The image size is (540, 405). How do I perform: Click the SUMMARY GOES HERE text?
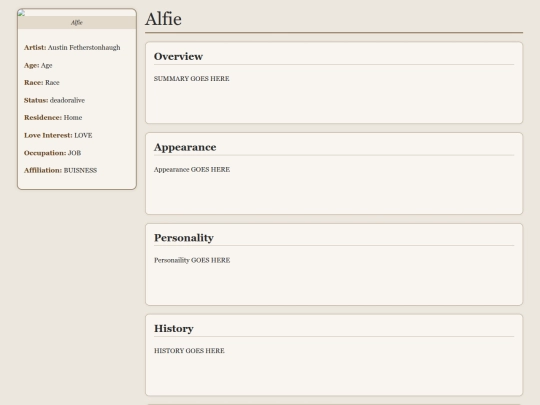pos(191,79)
